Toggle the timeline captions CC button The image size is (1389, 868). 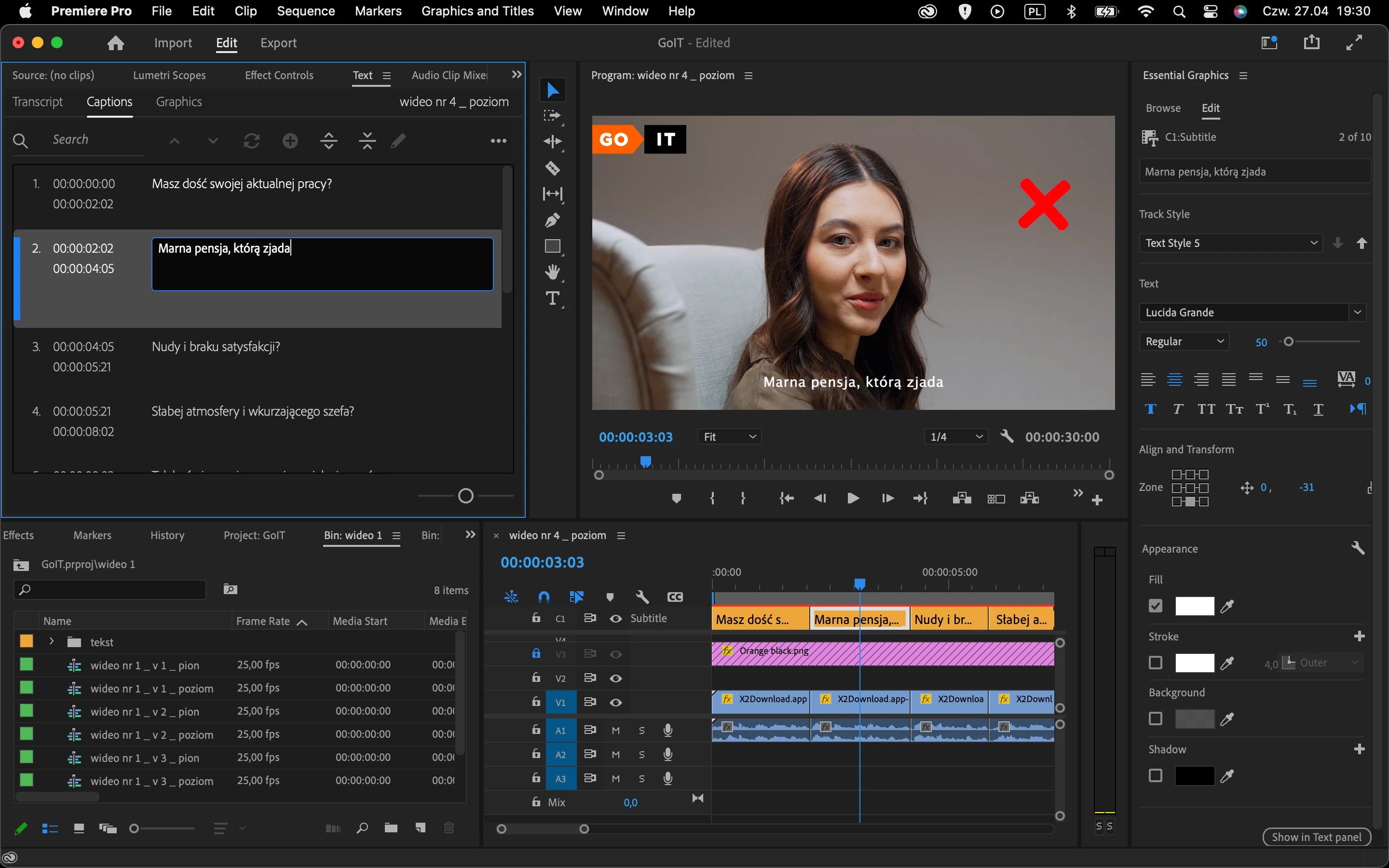pyautogui.click(x=675, y=597)
